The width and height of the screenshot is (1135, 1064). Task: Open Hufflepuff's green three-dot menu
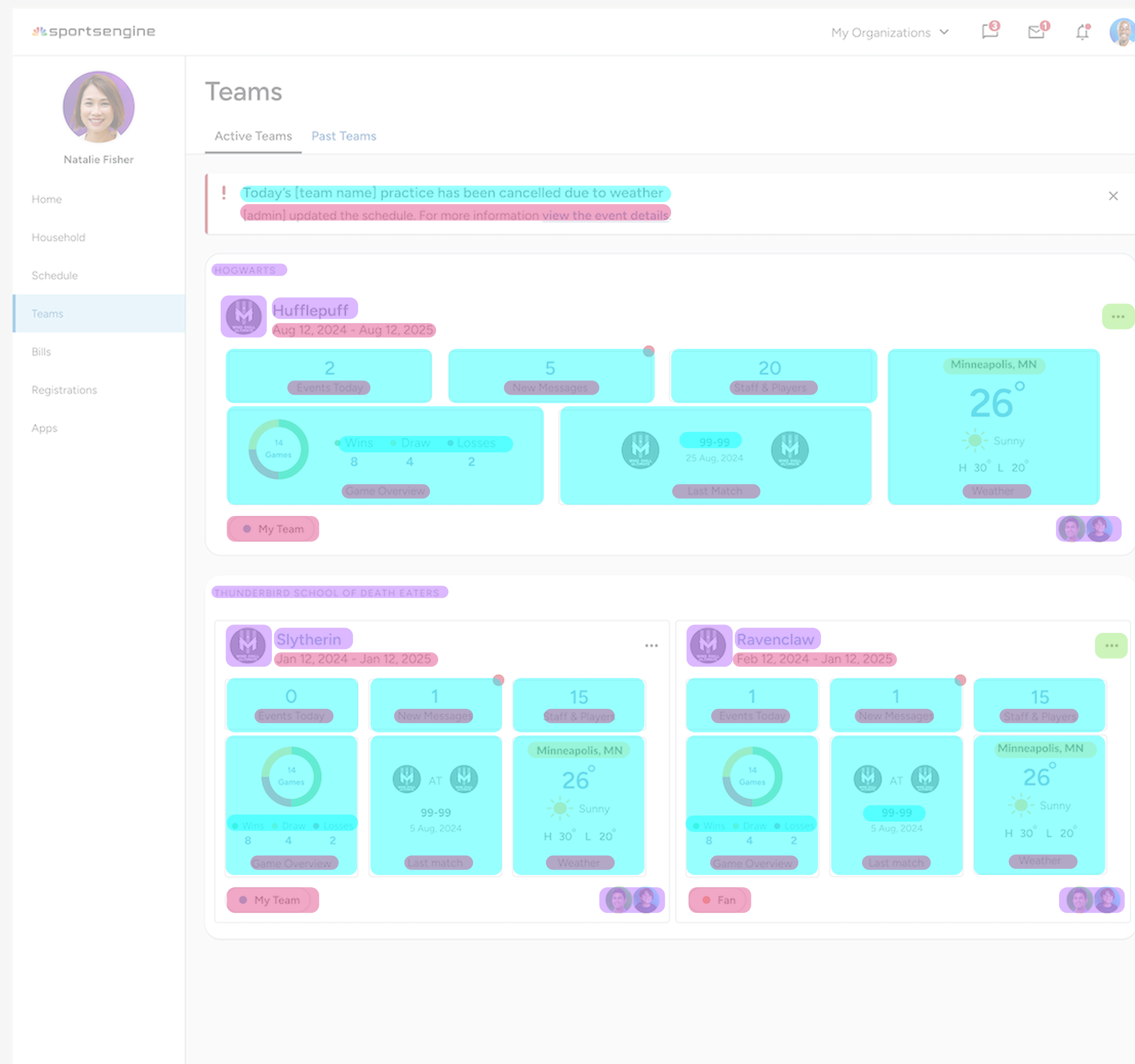click(1117, 316)
